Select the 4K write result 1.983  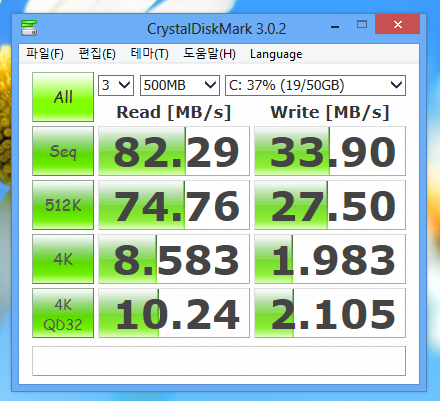[330, 259]
